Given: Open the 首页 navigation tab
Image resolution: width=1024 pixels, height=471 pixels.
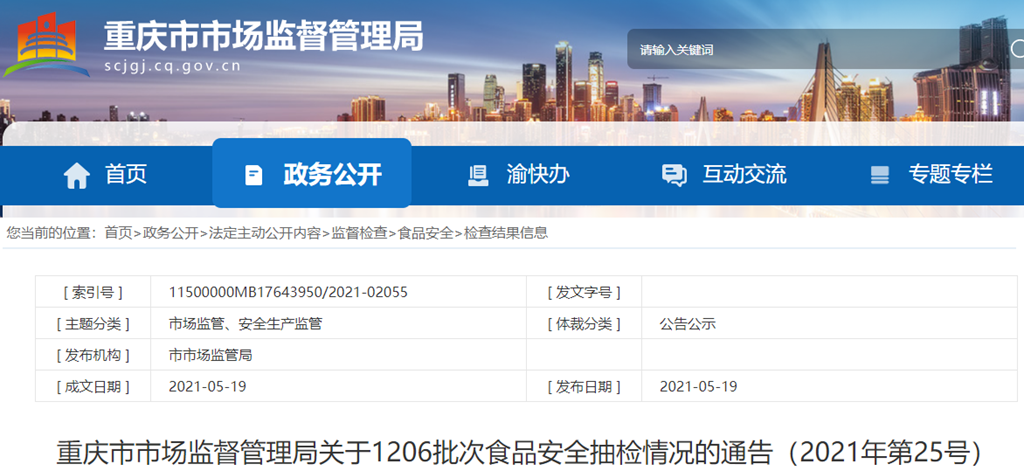Looking at the screenshot, I should pos(126,175).
